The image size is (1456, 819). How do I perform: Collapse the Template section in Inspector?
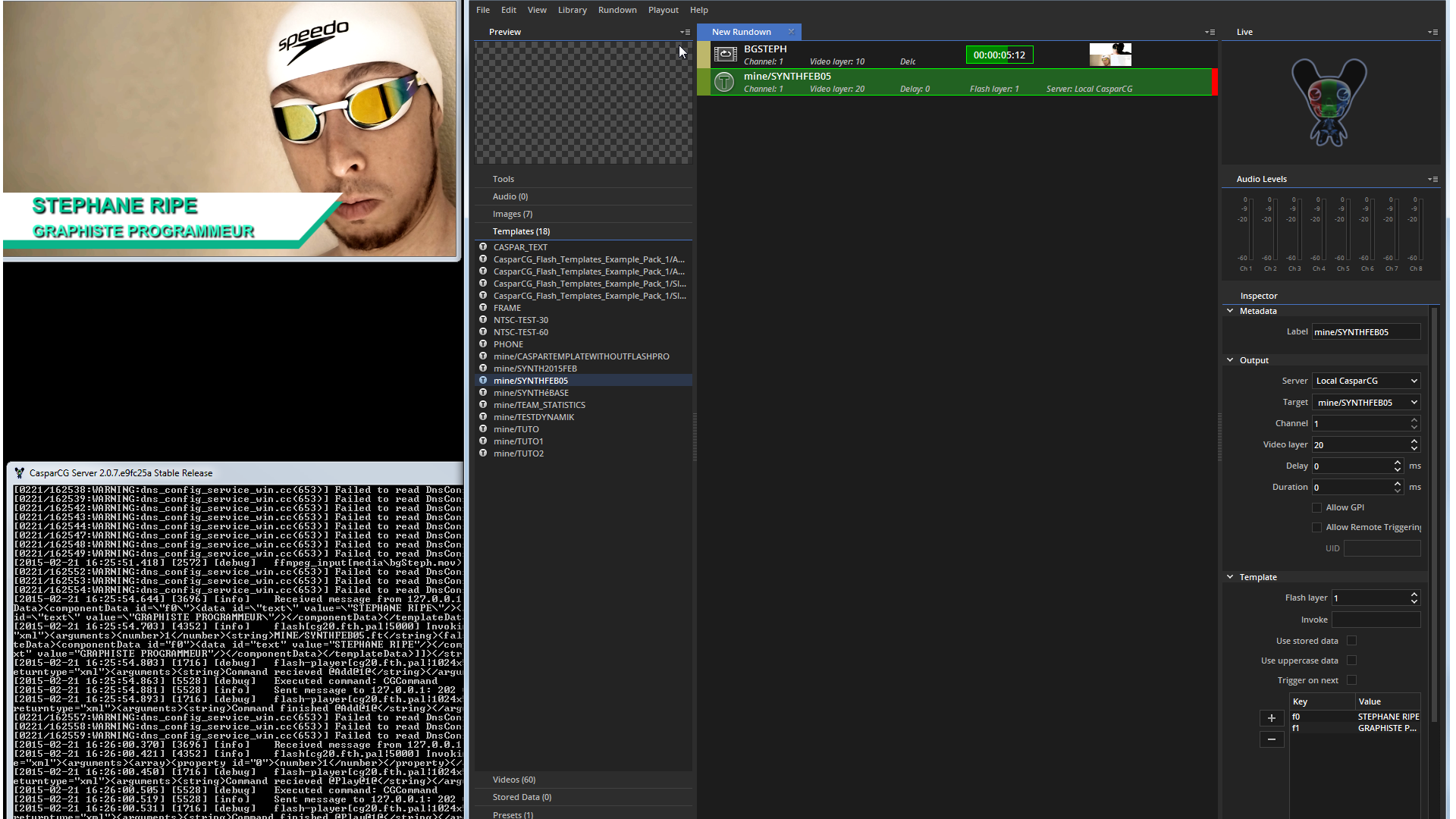[x=1230, y=576]
